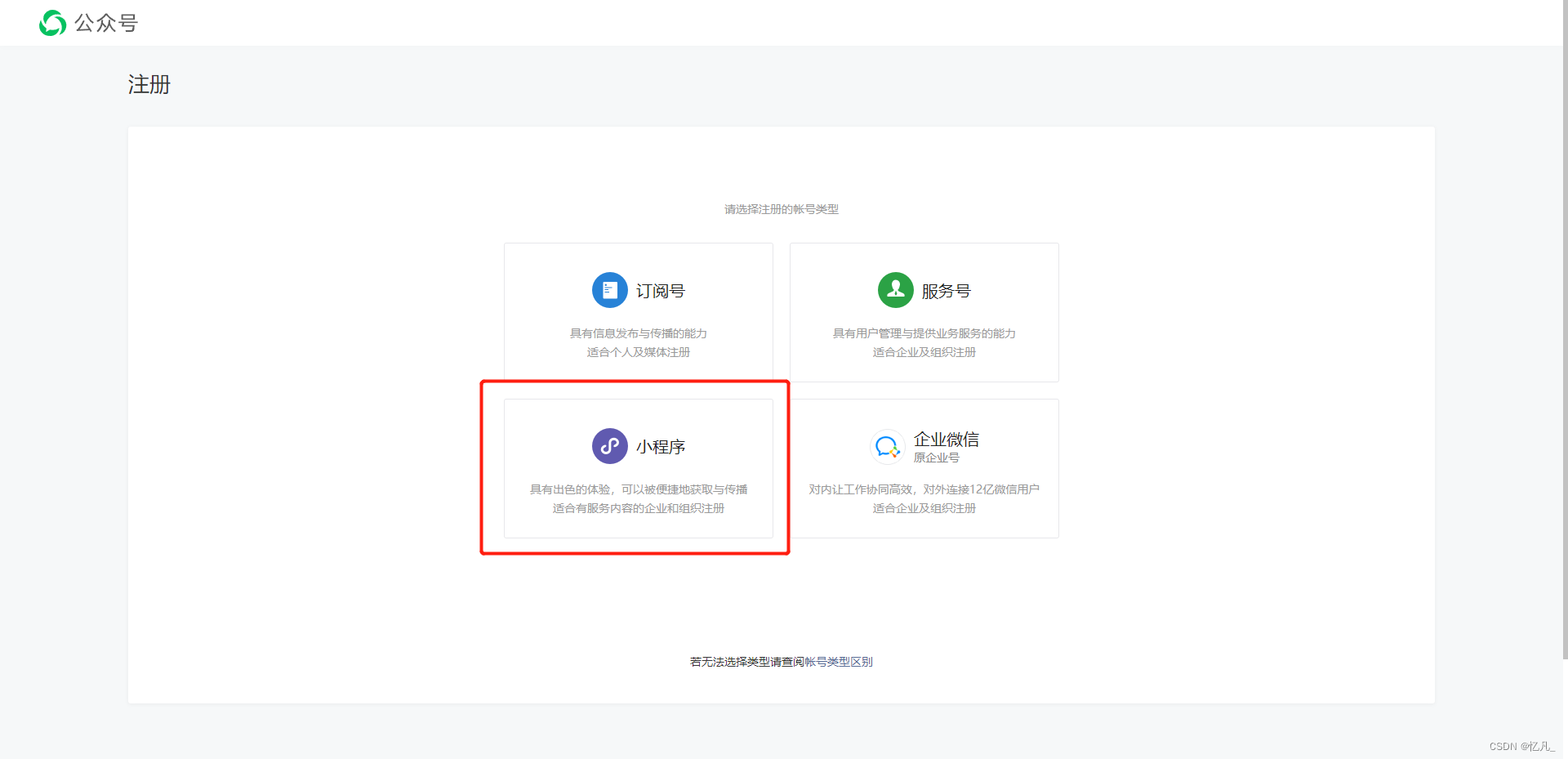
Task: Click the 请选择注册的帐号类型 prompt text
Action: click(x=782, y=209)
